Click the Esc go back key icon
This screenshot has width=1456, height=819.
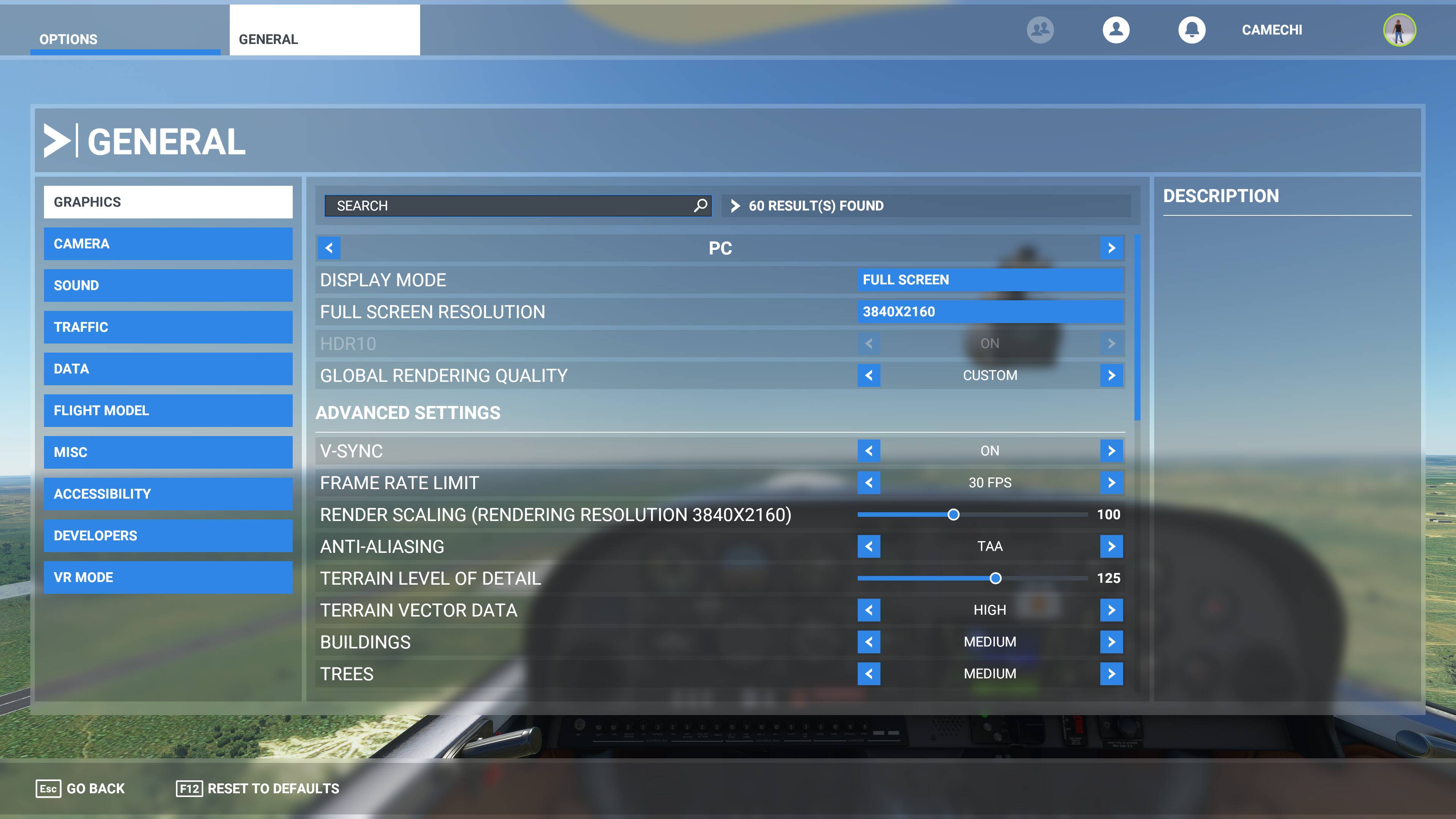(48, 789)
